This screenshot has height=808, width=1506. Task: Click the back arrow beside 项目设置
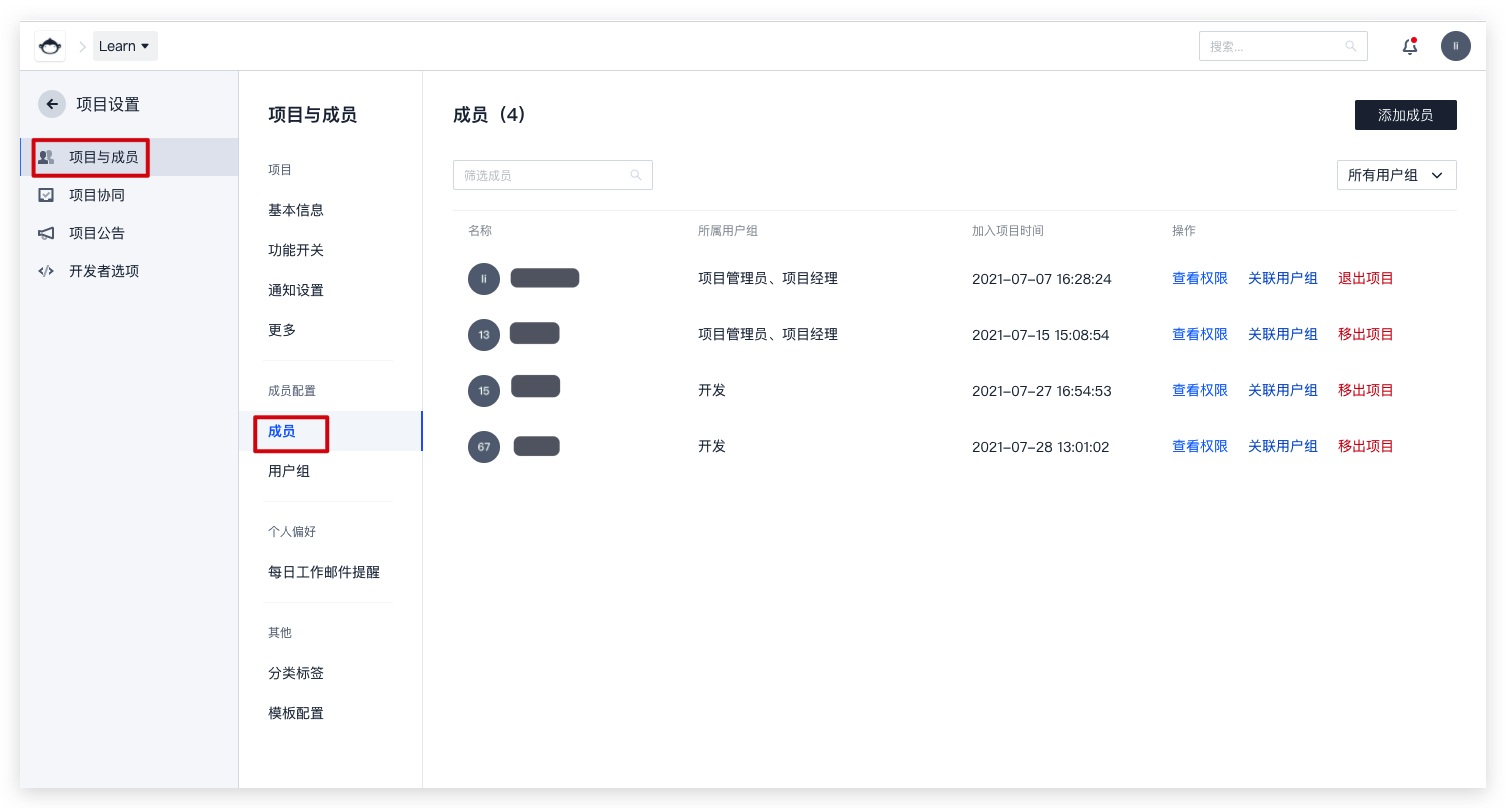click(52, 104)
